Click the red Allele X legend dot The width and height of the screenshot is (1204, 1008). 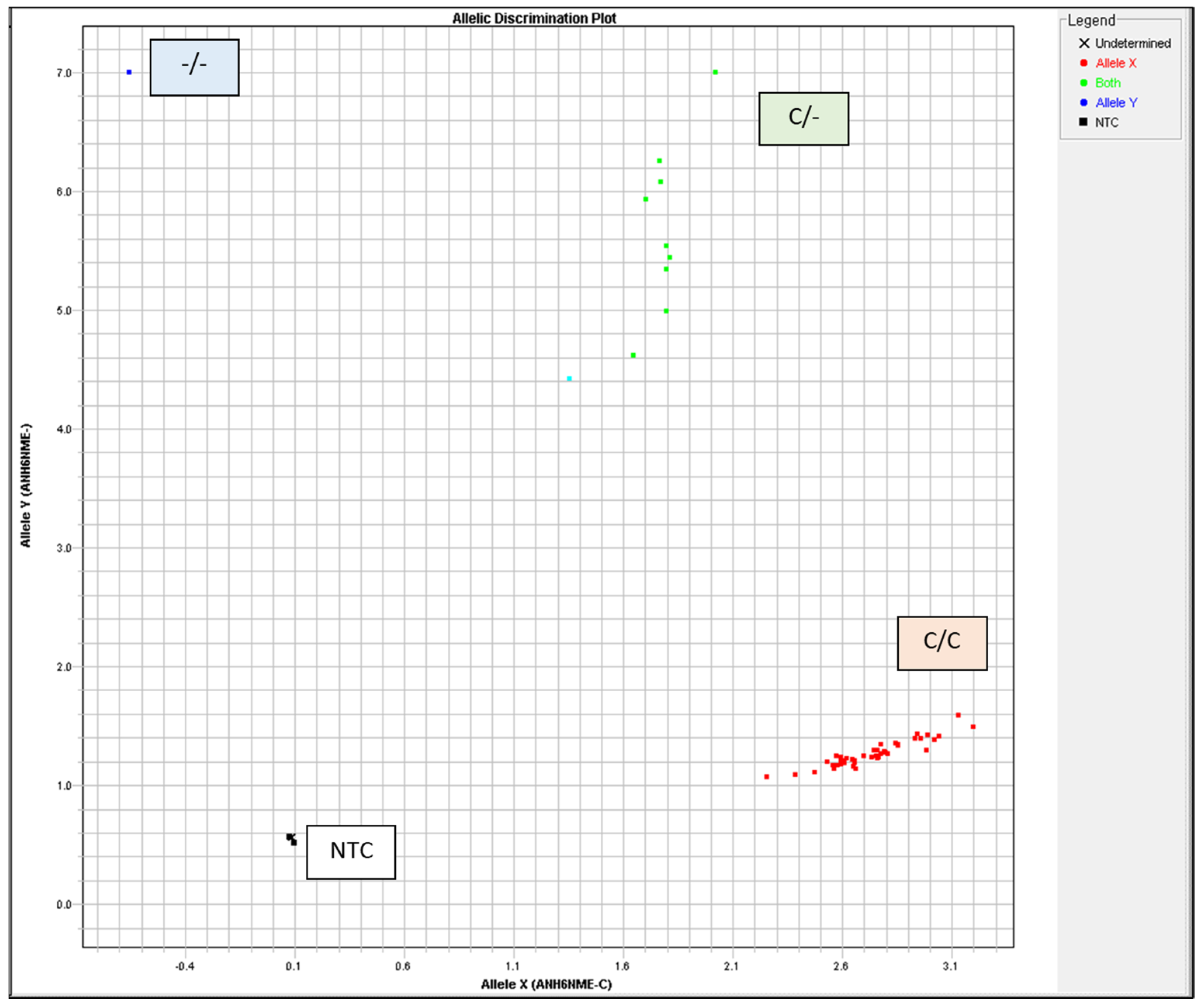(1084, 63)
